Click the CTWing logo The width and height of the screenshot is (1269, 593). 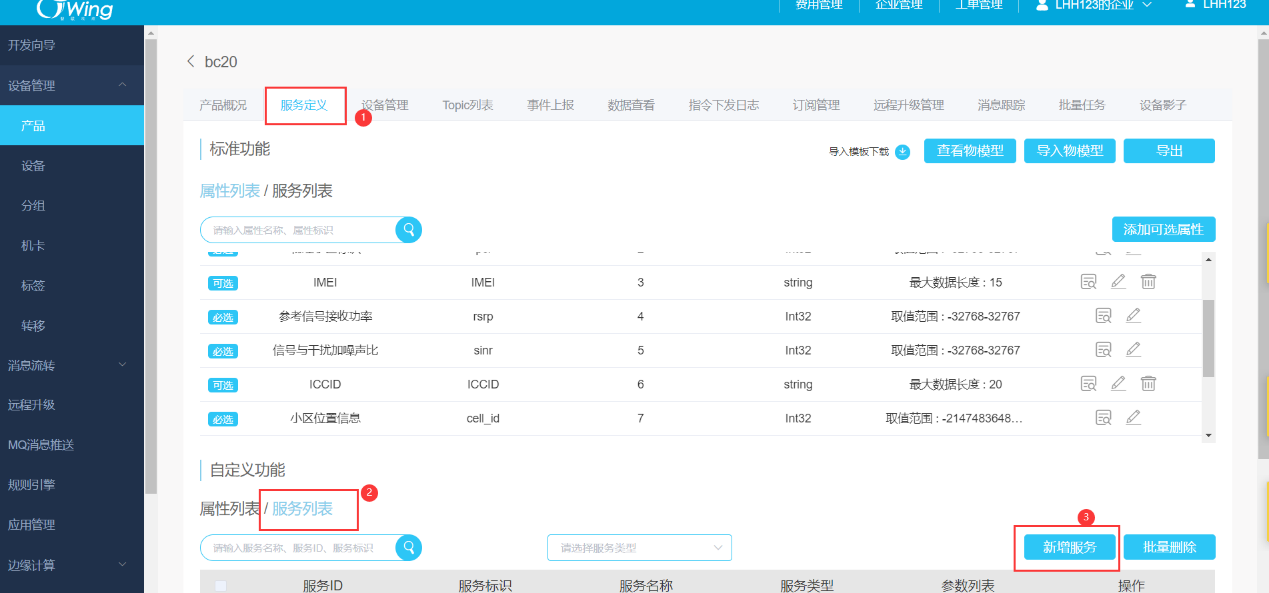[75, 9]
